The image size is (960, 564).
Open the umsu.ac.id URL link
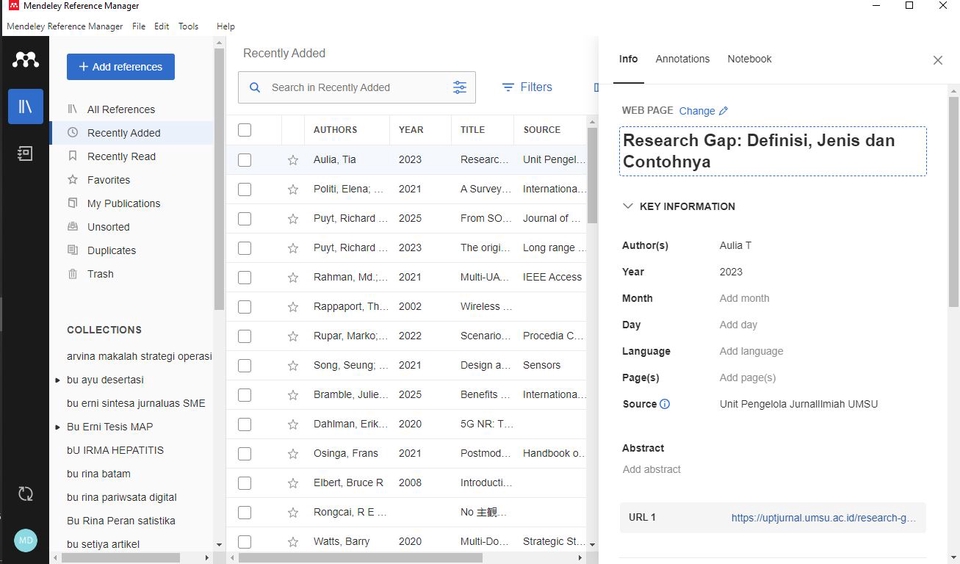(x=823, y=518)
